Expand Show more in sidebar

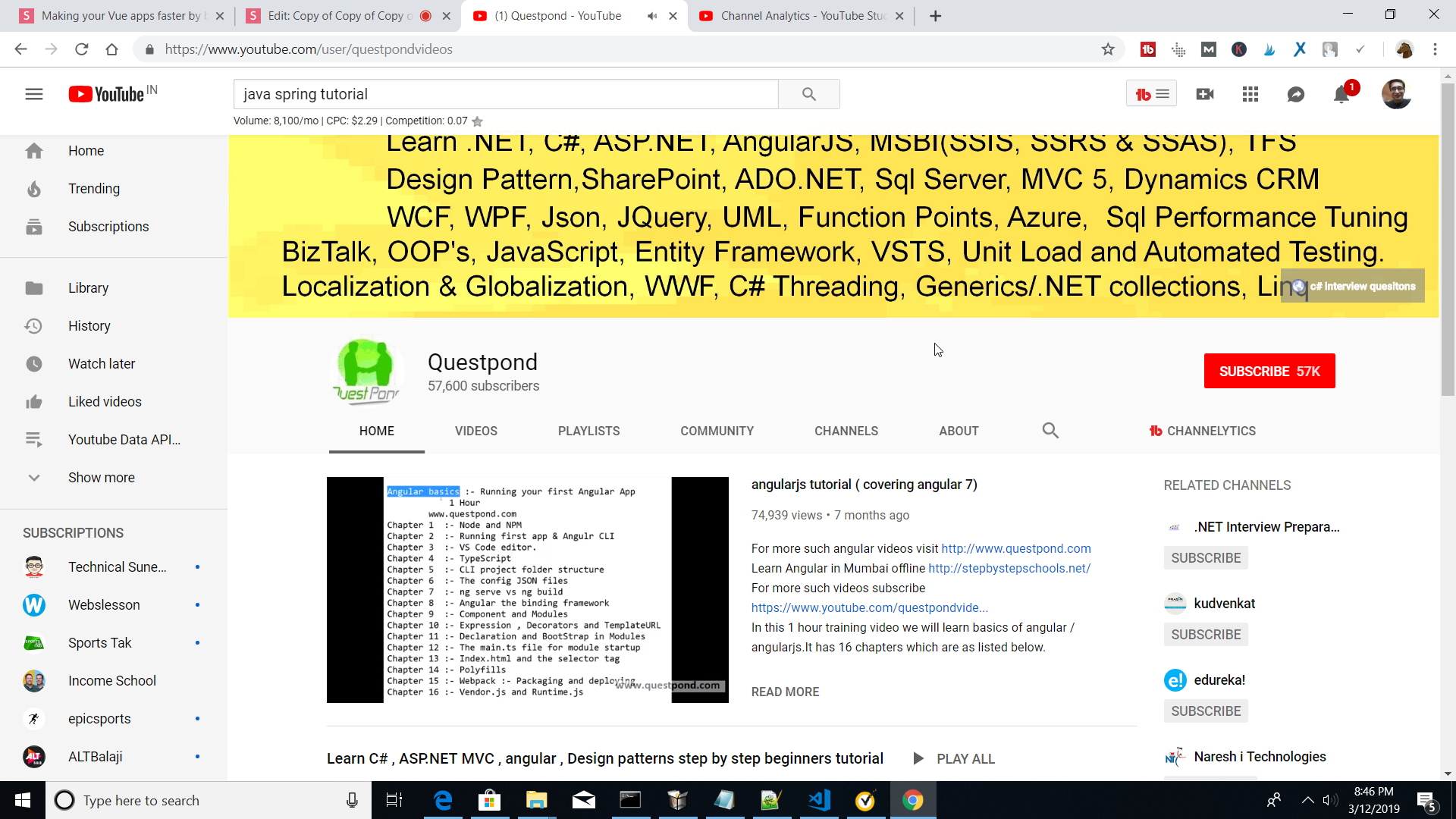pyautogui.click(x=101, y=478)
